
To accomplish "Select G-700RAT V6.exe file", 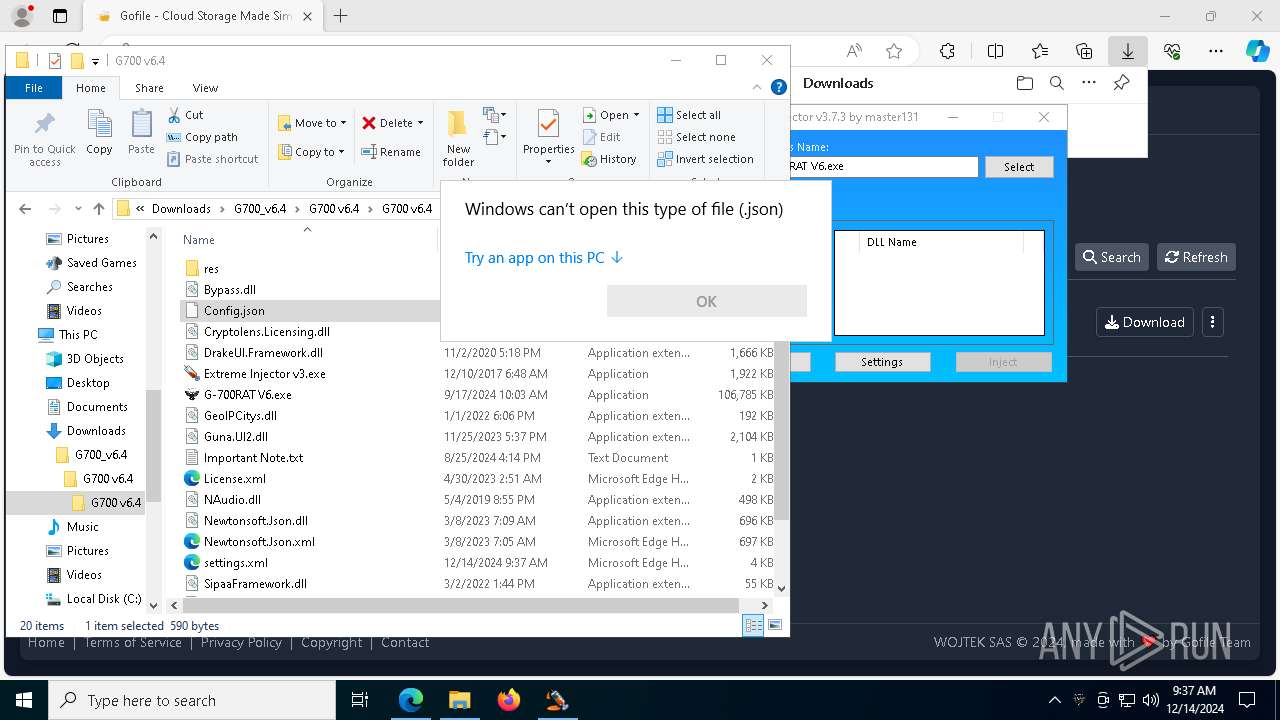I will tap(247, 395).
